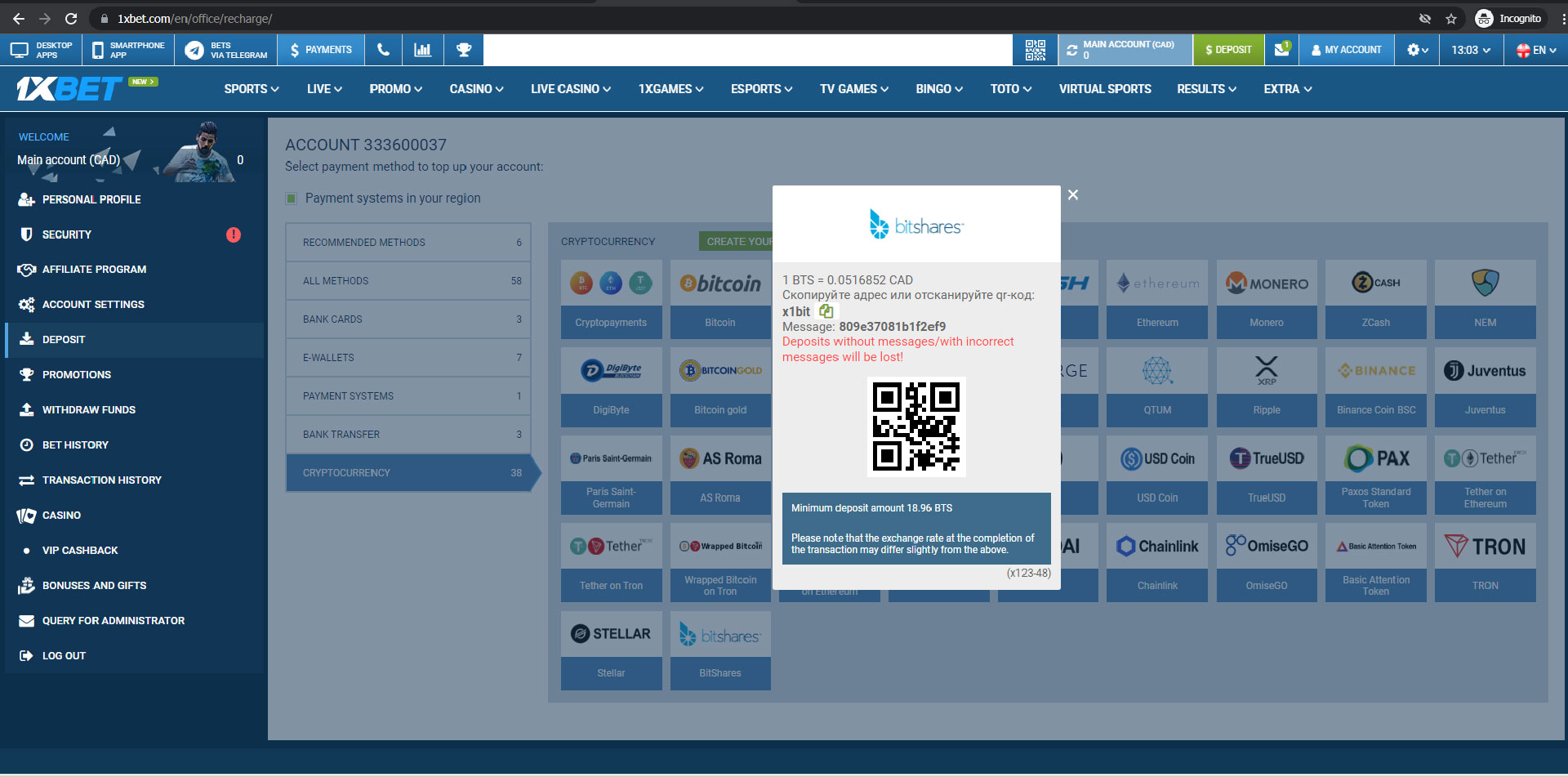Viewport: 1568px width, 777px height.
Task: Toggle Payment systems in your region checkbox
Action: (291, 199)
